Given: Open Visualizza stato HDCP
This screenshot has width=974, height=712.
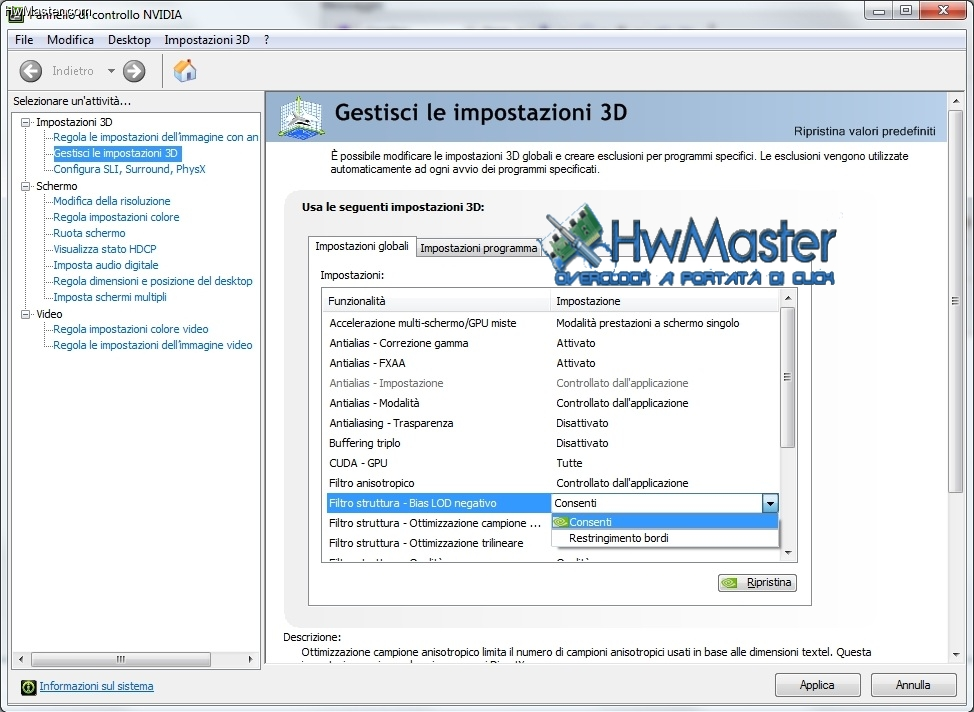Looking at the screenshot, I should (x=105, y=249).
